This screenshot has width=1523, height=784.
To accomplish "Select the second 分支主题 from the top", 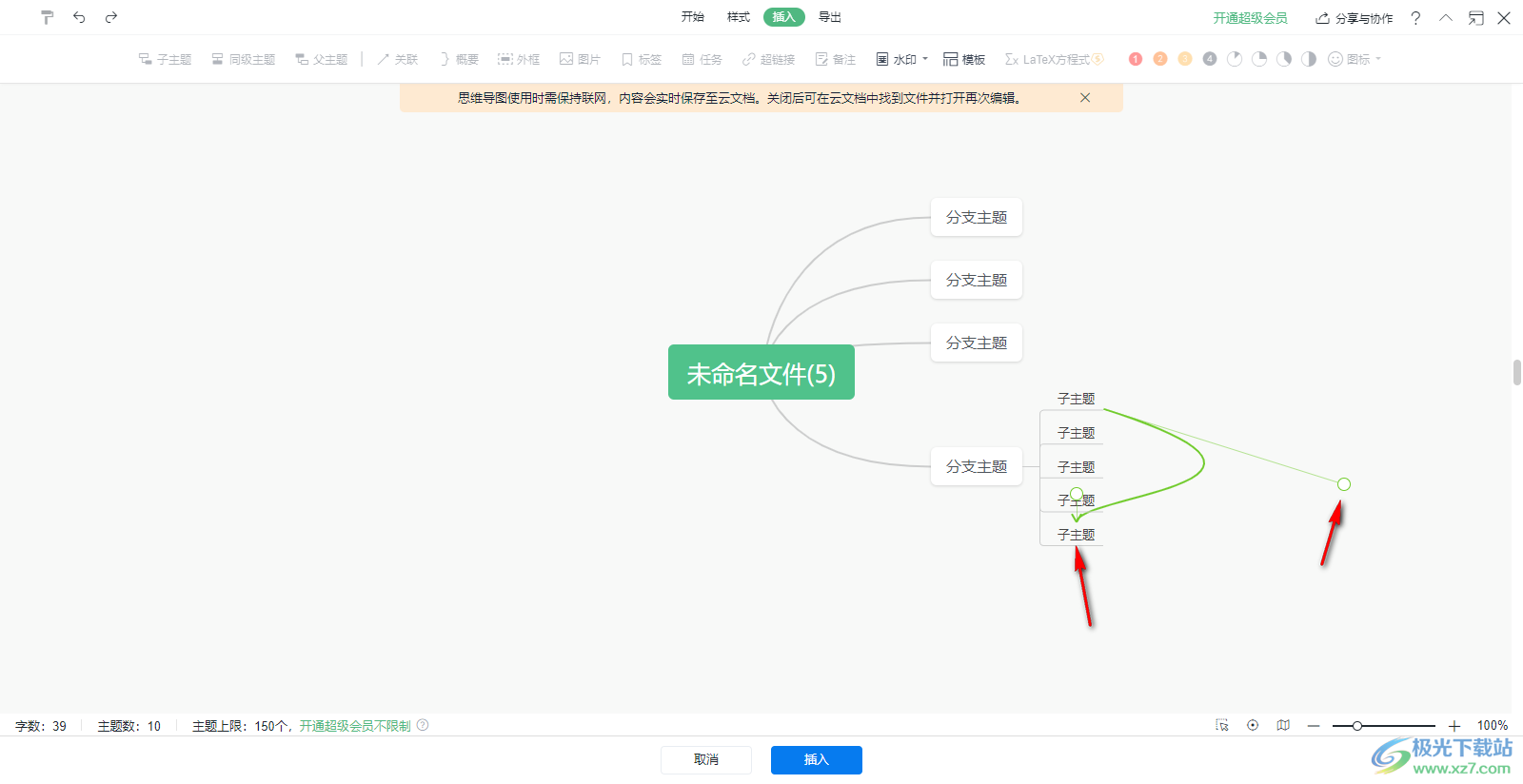I will 977,280.
